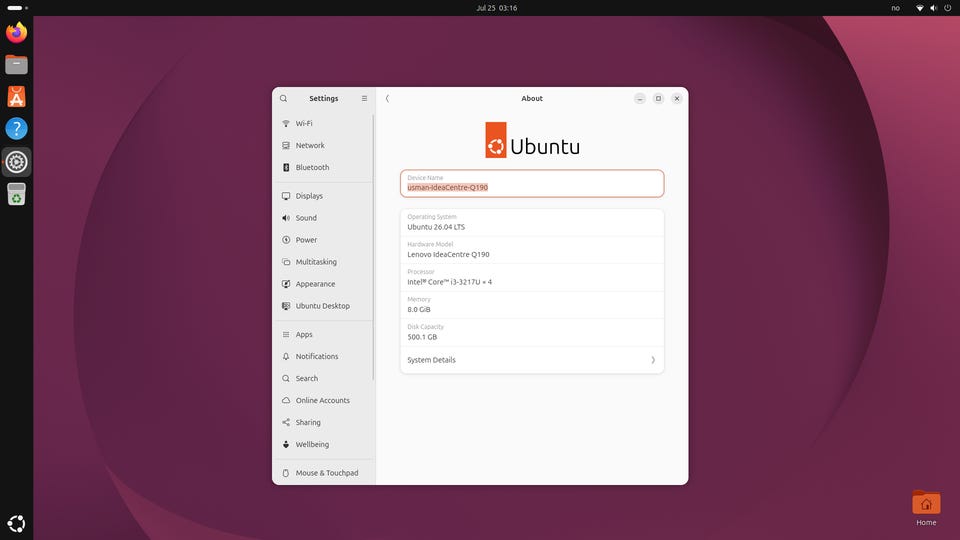
Task: Click the Power sidebar icon
Action: (286, 240)
